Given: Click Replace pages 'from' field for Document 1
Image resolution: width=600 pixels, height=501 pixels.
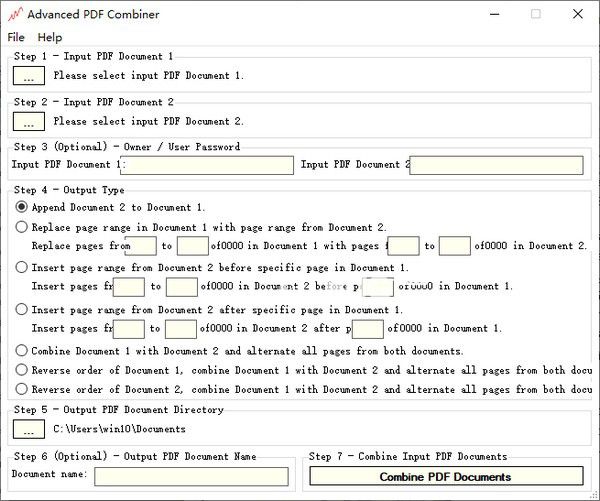Looking at the screenshot, I should (x=141, y=246).
